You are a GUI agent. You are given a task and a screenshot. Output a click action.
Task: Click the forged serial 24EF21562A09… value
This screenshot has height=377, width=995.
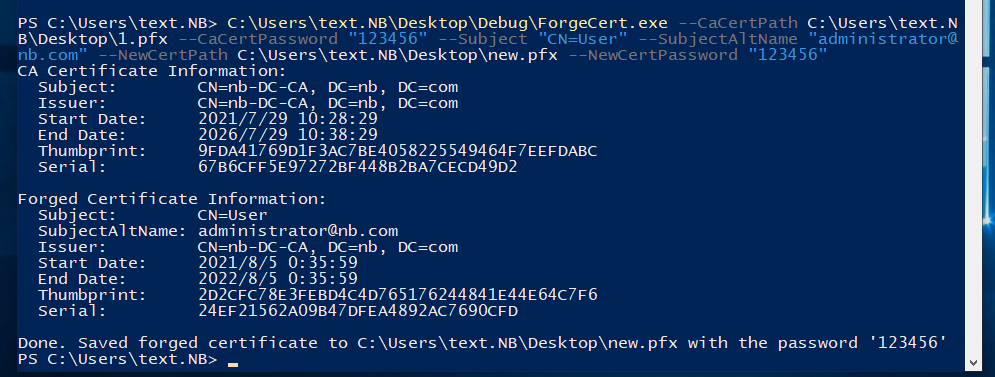pyautogui.click(x=358, y=311)
